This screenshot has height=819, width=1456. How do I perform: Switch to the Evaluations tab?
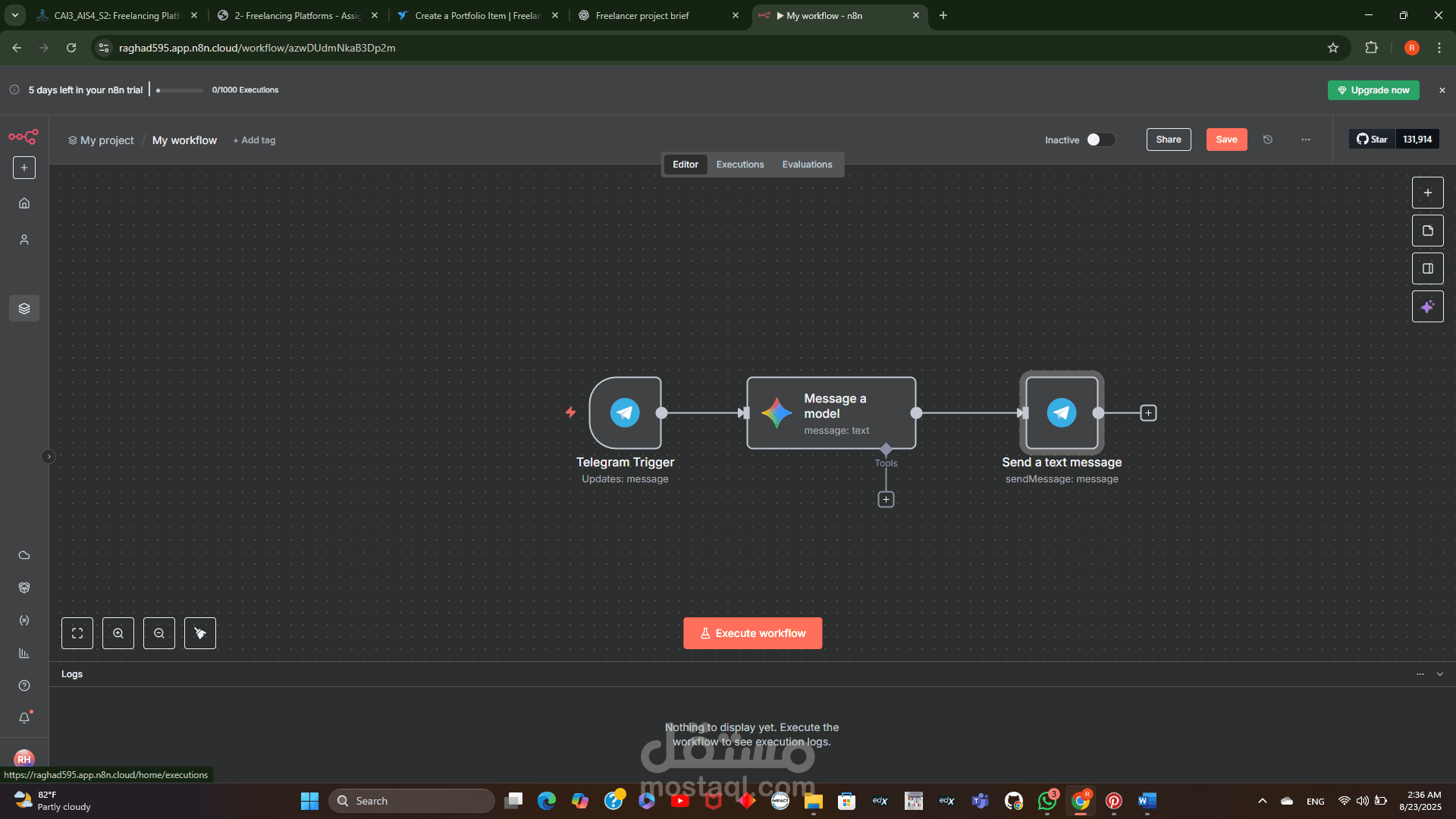point(807,165)
